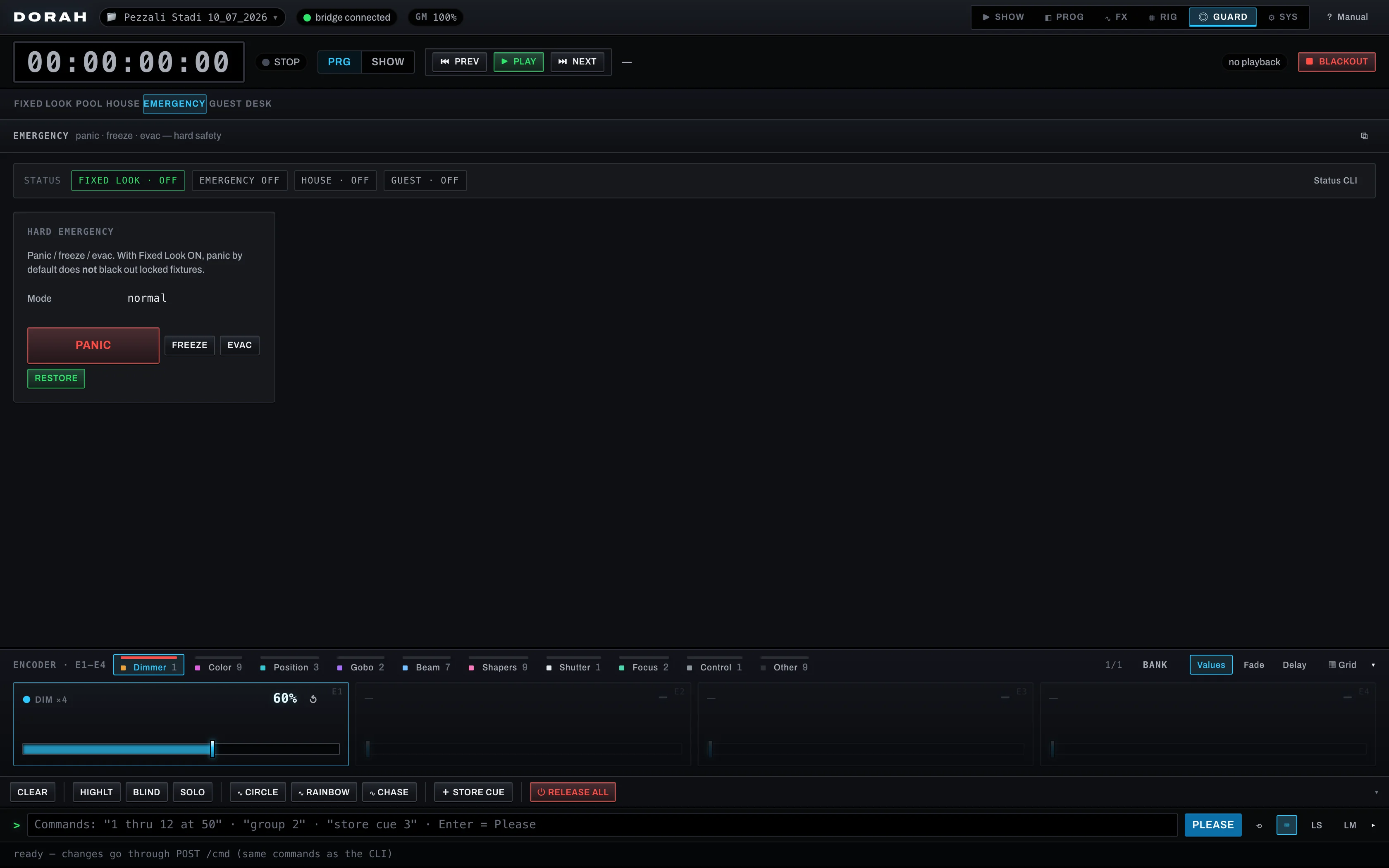This screenshot has width=1389, height=868.
Task: Switch to the FIXED LOOK tab
Action: 43,104
